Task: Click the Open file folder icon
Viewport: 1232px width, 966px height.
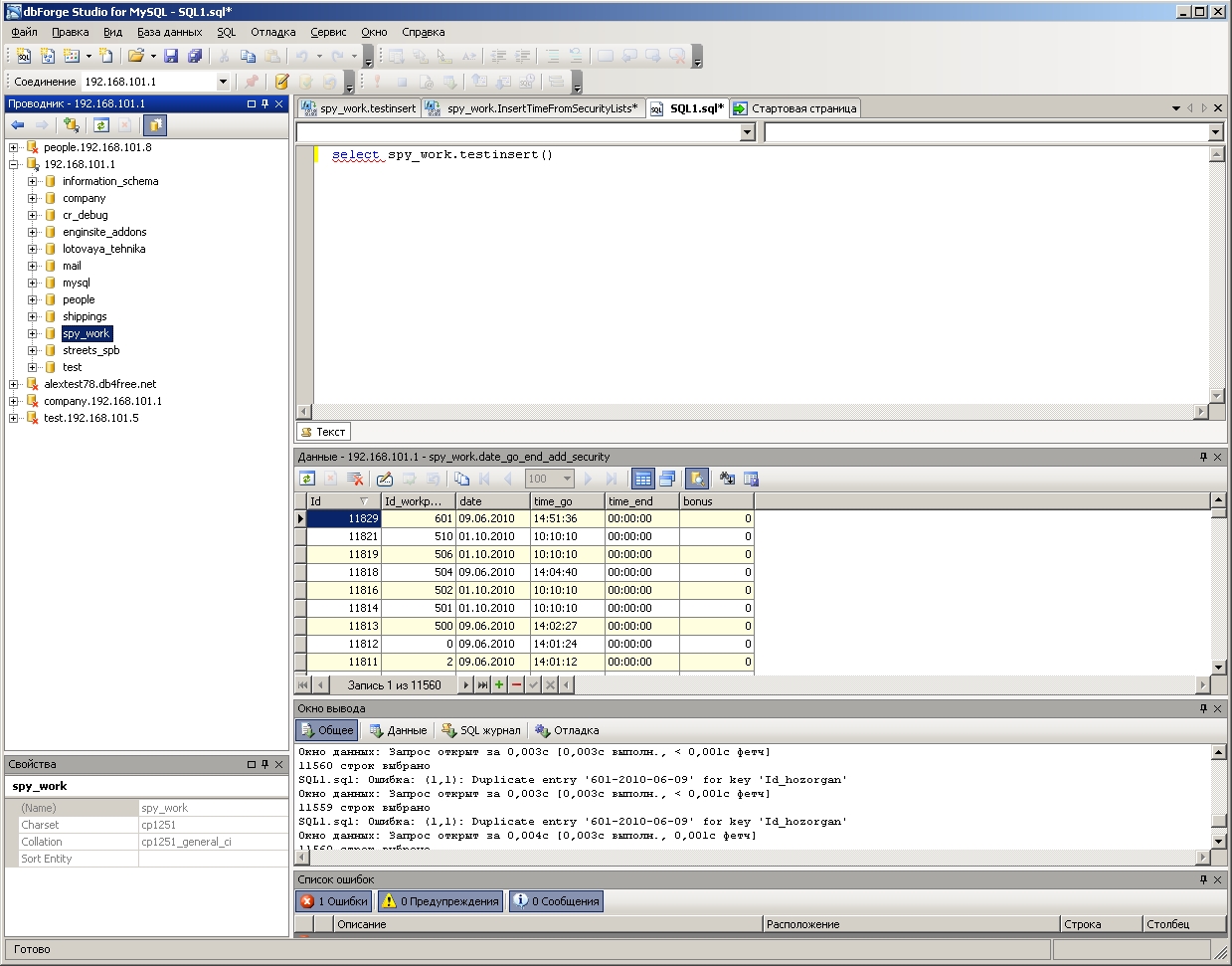Action: pos(135,57)
